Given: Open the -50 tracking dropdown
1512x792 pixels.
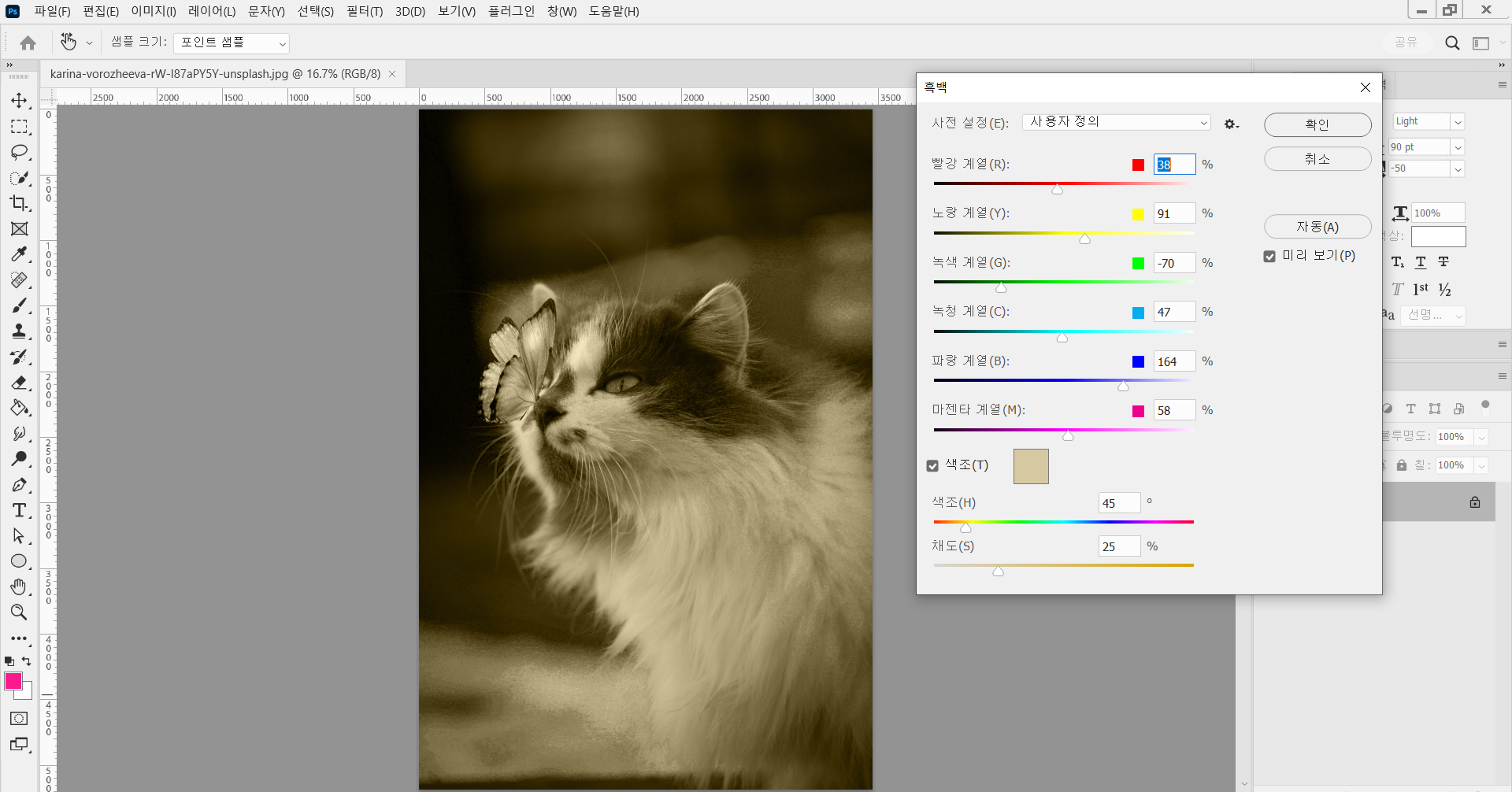Looking at the screenshot, I should (1458, 168).
